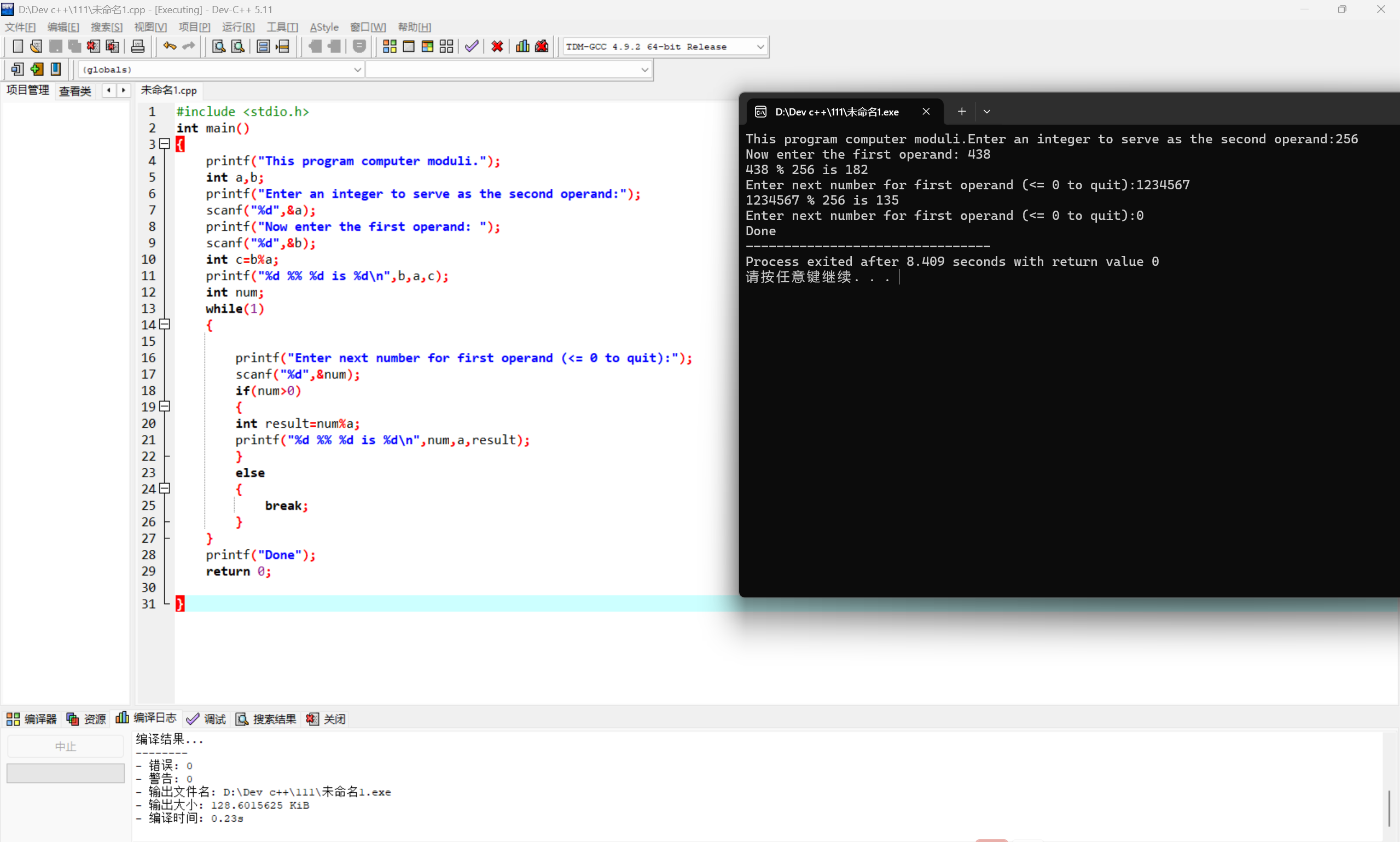Click the Undo arrow icon
The height and width of the screenshot is (842, 1400).
pos(169,47)
